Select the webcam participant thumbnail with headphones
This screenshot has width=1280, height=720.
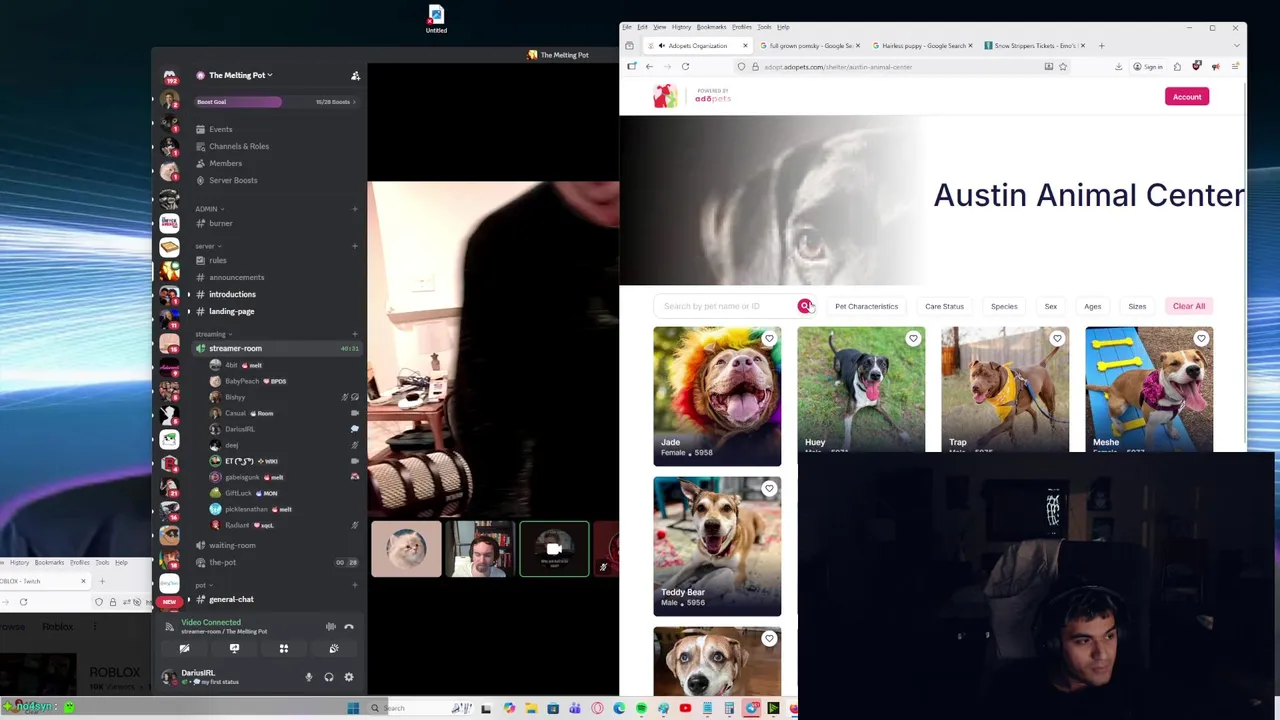(480, 548)
